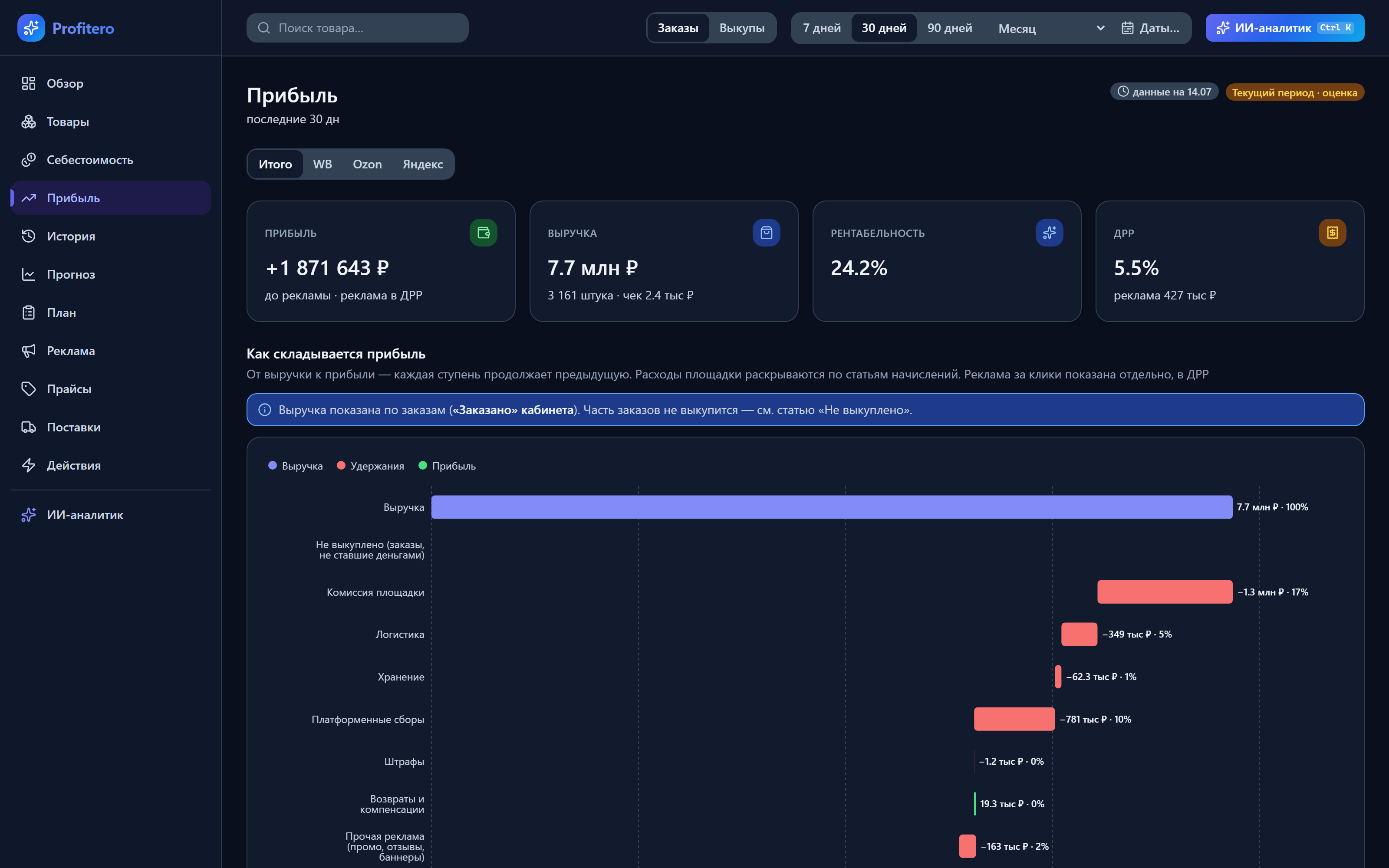The height and width of the screenshot is (868, 1389).
Task: Open the ИИ-аналитик button in the header
Action: (1284, 27)
